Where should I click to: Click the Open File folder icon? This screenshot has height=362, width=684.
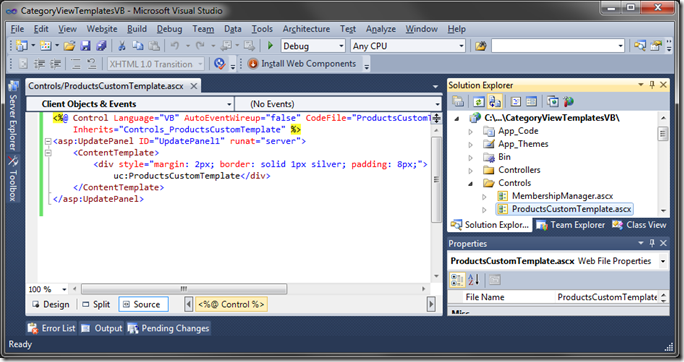click(69, 46)
